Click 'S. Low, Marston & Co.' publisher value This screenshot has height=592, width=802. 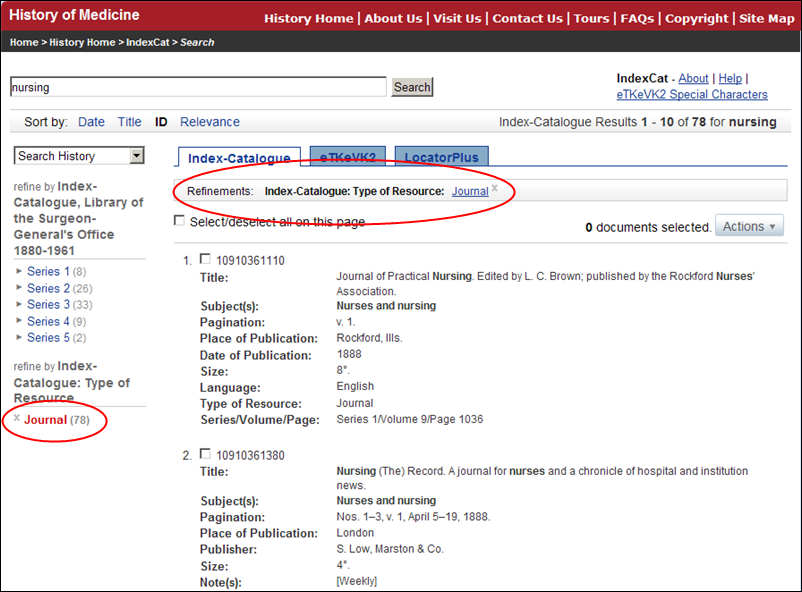tap(390, 549)
